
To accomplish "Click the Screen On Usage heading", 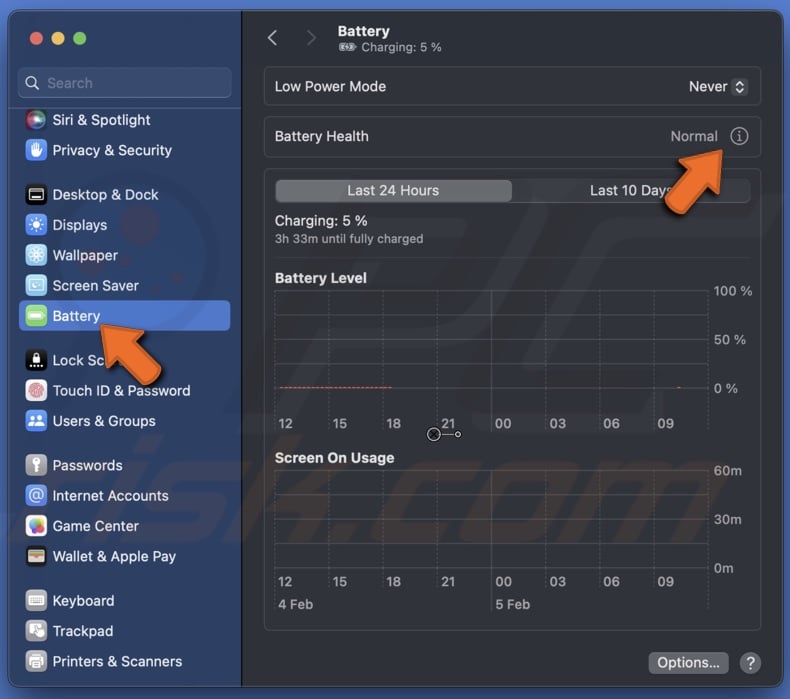I will click(335, 458).
